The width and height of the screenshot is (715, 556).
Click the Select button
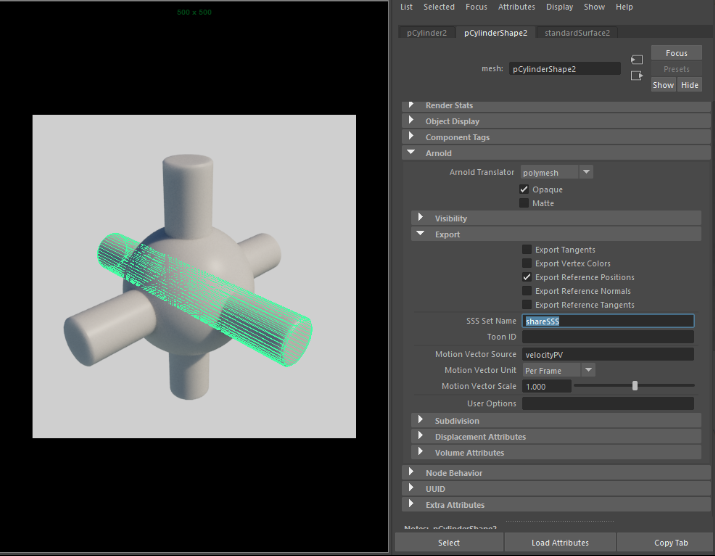click(x=449, y=543)
